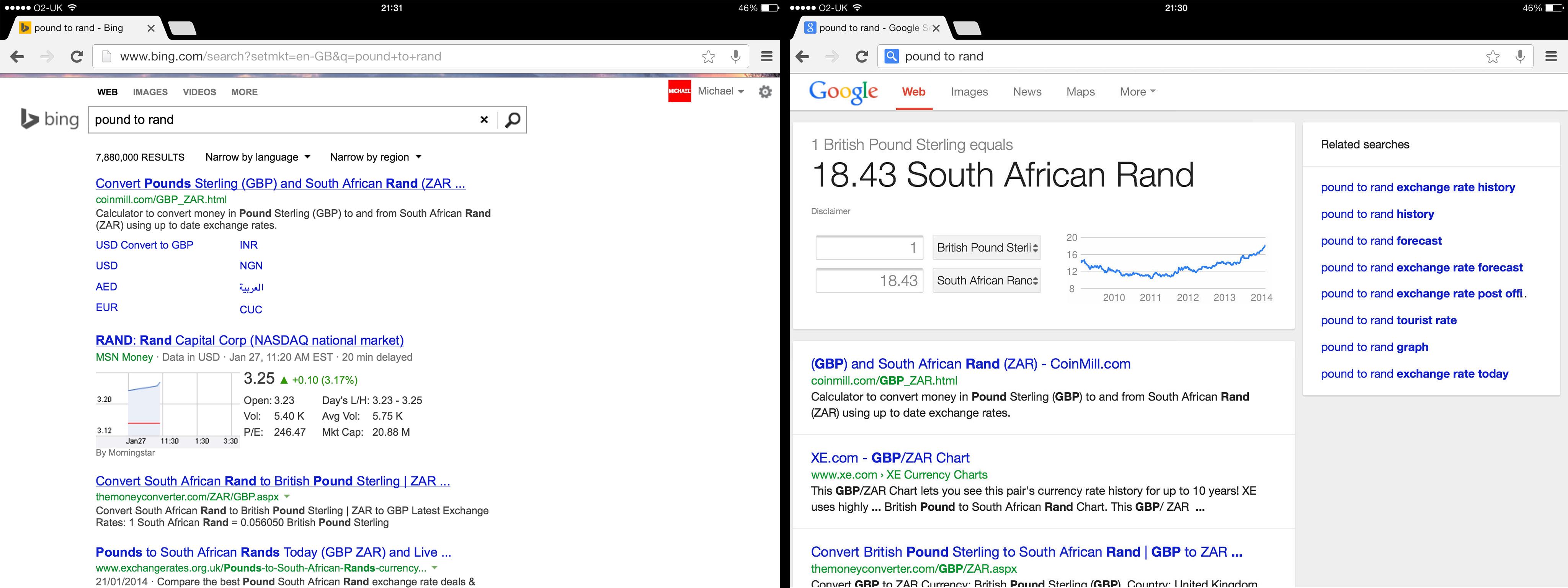The width and height of the screenshot is (1568, 588).
Task: Open South African Rand currency selector
Action: pos(987,281)
